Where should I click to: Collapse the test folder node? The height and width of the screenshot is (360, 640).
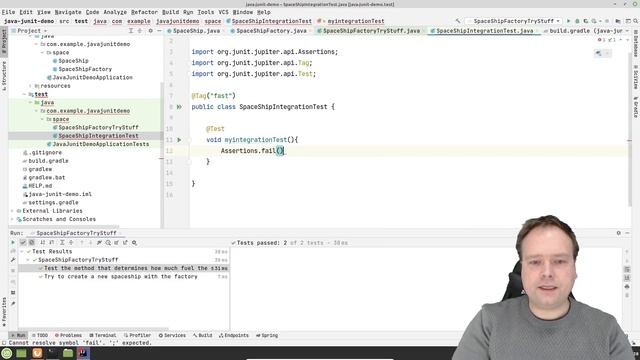(x=24, y=94)
